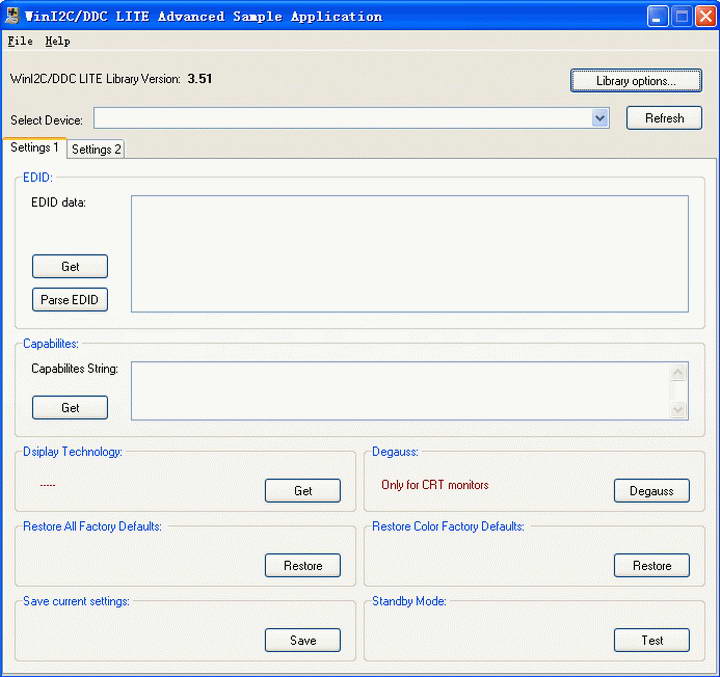Close the application window

[x=706, y=17]
